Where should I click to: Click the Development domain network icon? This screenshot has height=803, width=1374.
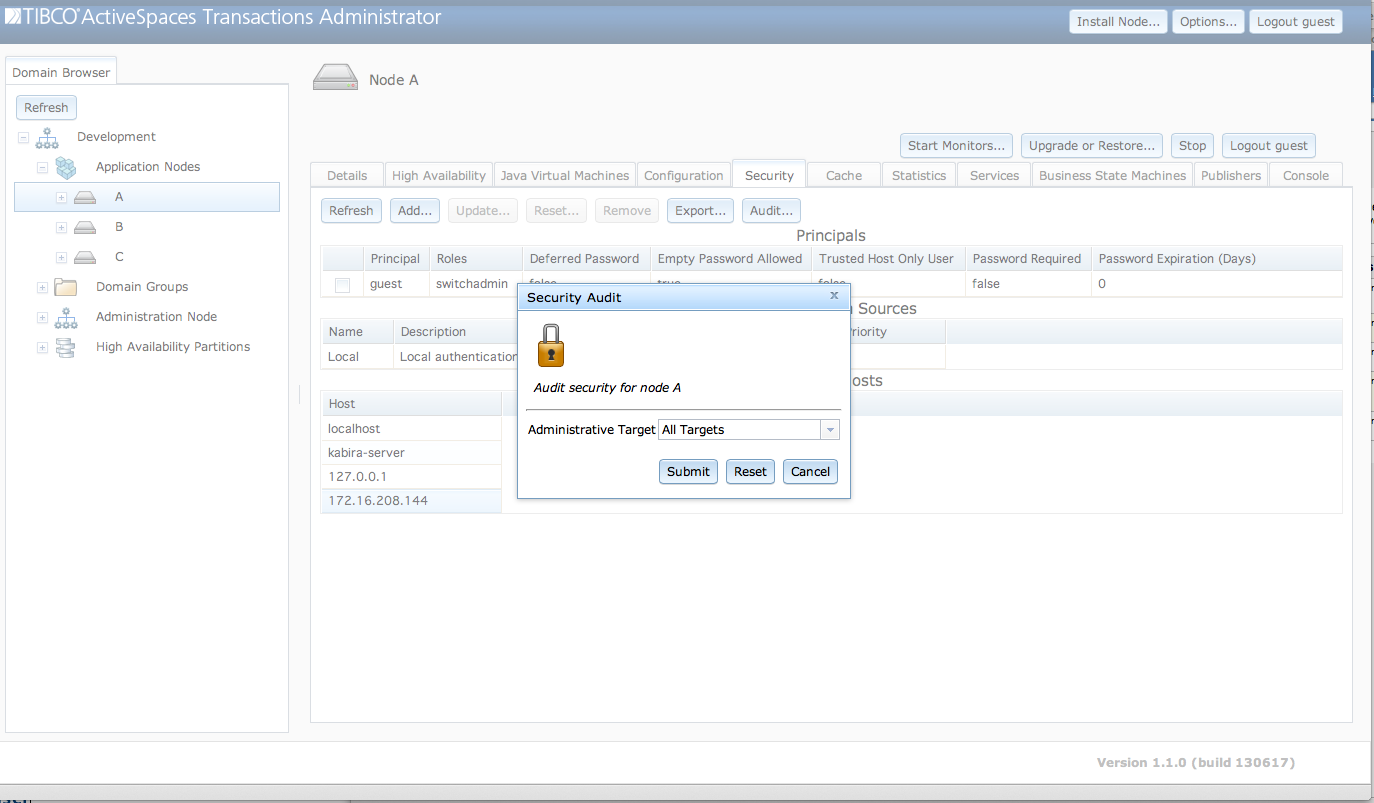pyautogui.click(x=47, y=137)
